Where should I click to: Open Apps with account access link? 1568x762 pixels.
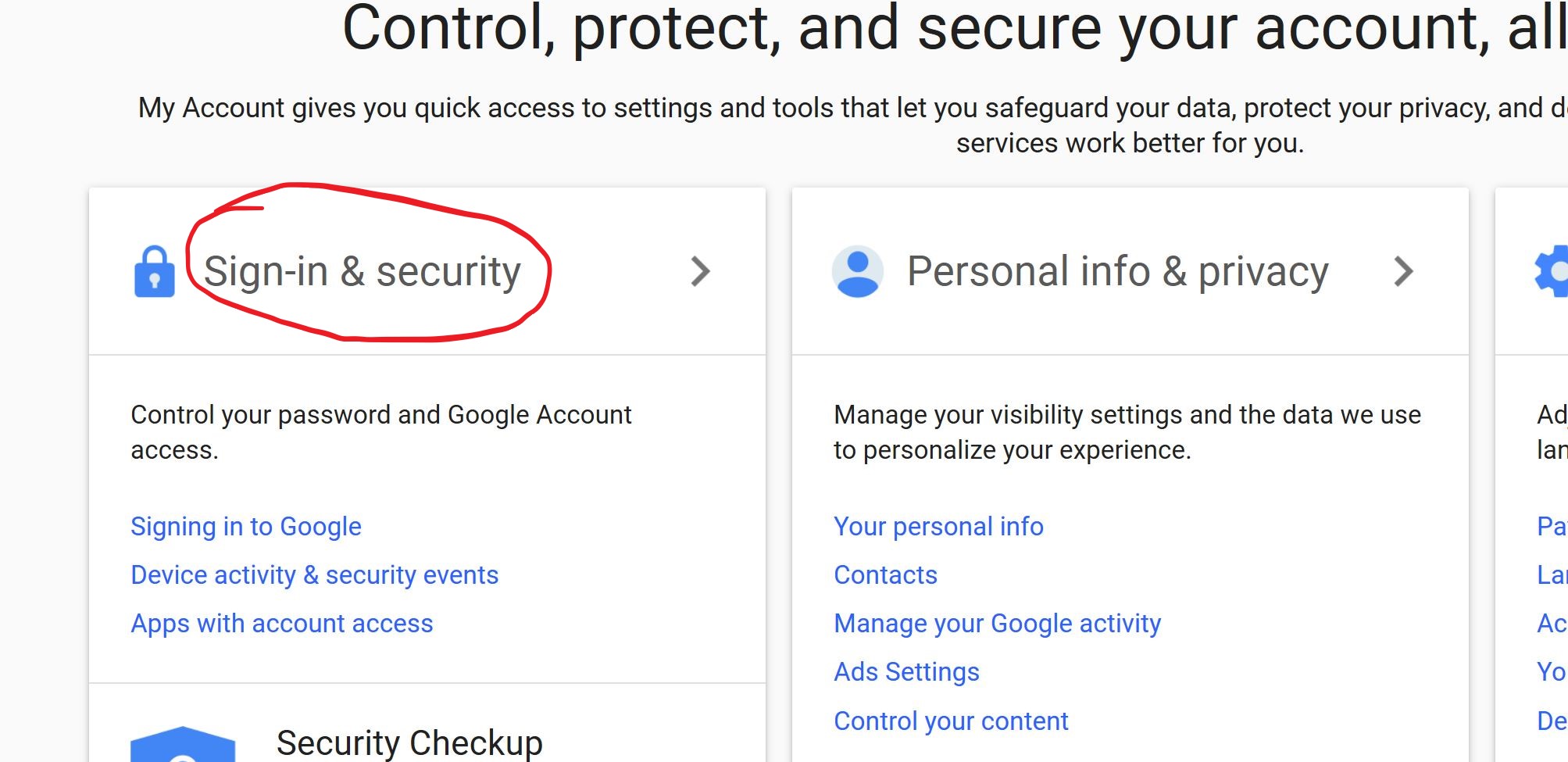coord(282,624)
